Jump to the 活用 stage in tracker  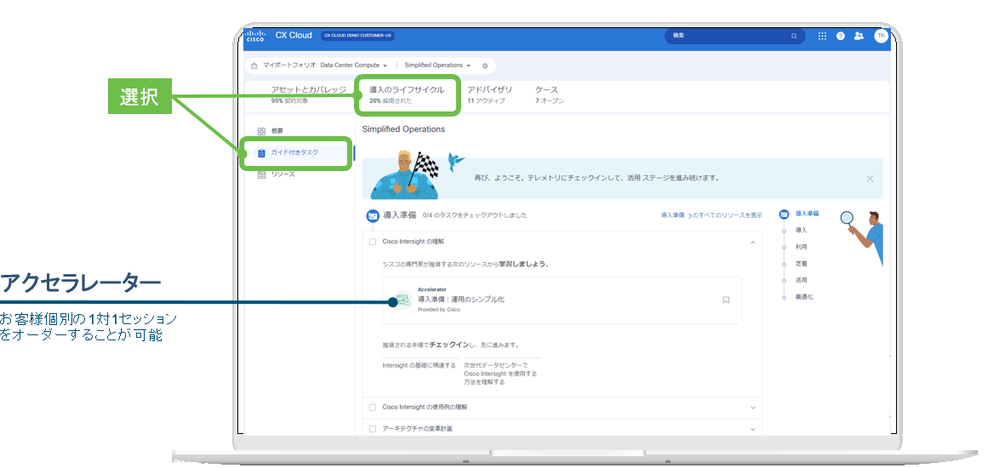(x=801, y=280)
